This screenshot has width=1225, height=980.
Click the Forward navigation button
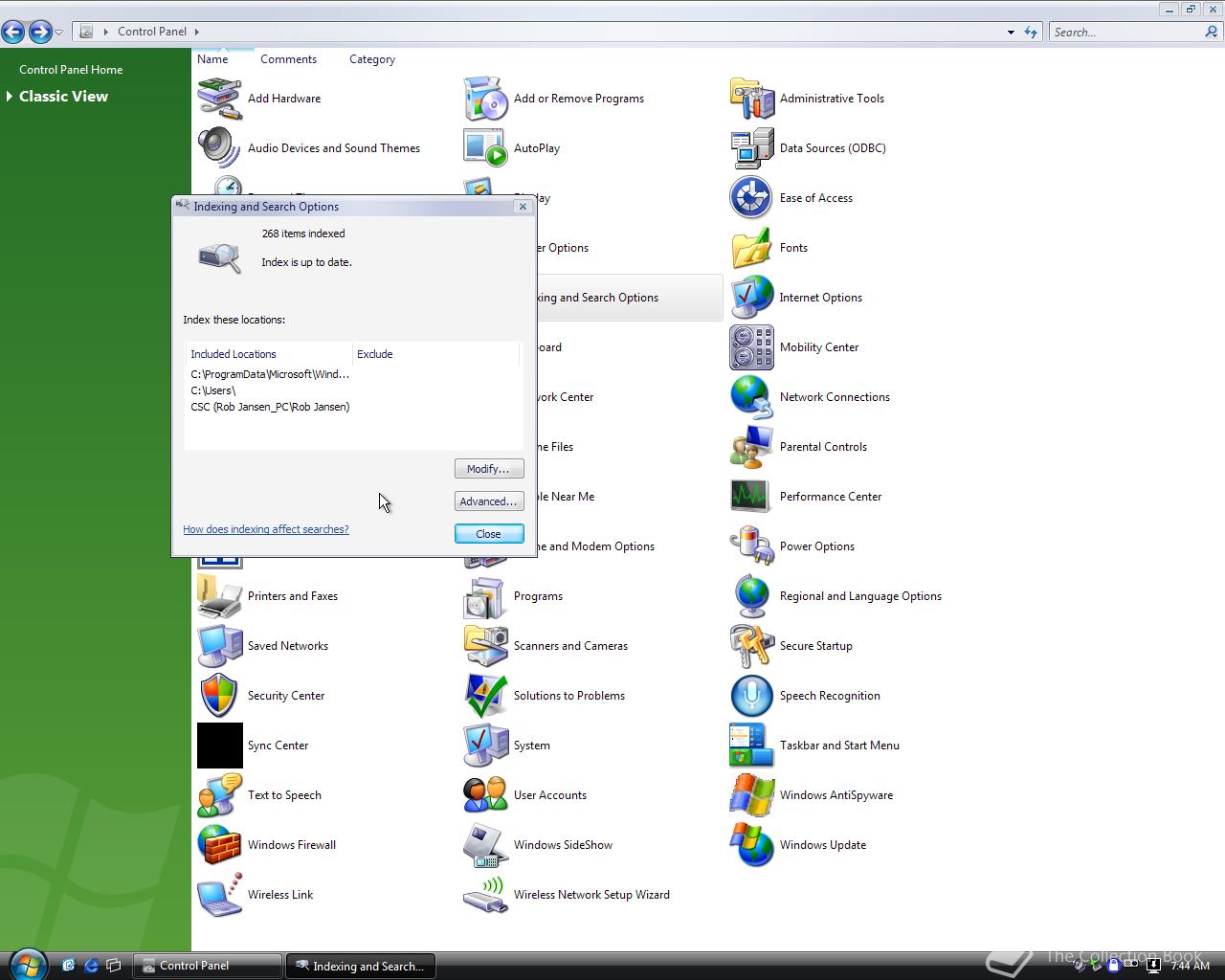coord(39,32)
